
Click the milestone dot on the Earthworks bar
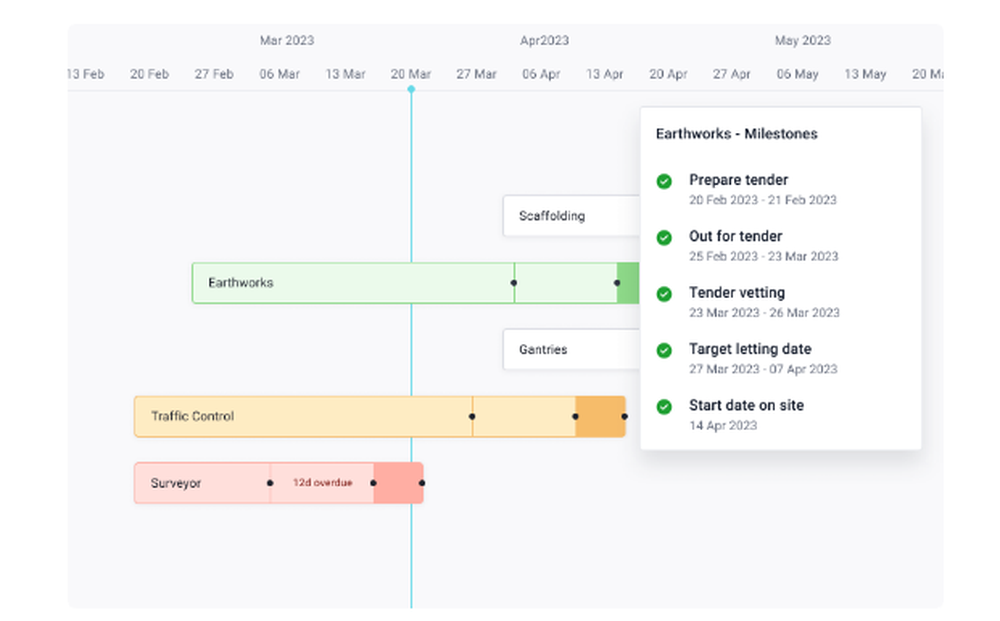[515, 283]
